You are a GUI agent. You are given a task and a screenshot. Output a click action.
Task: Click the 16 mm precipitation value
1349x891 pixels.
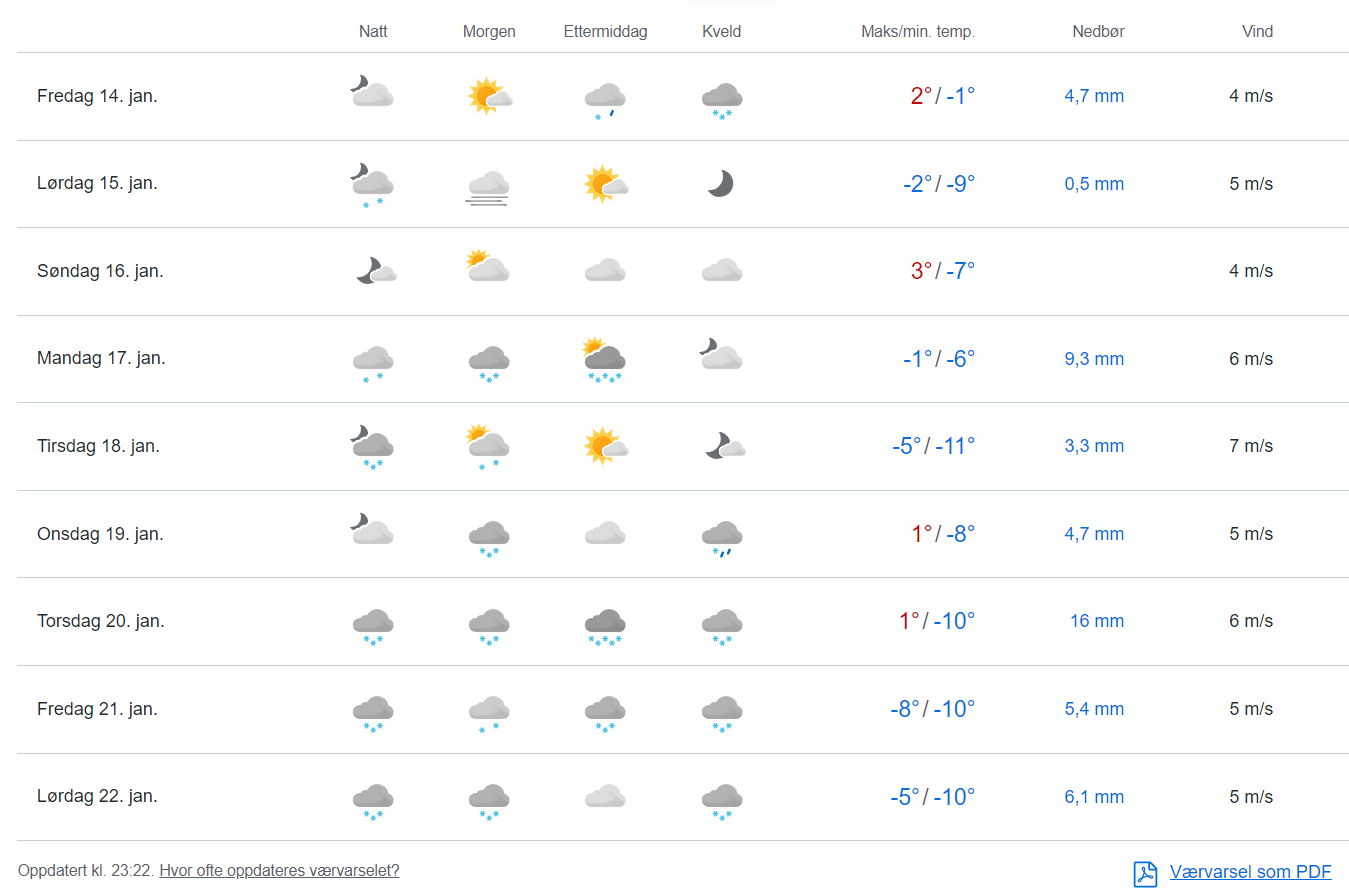[x=1096, y=621]
